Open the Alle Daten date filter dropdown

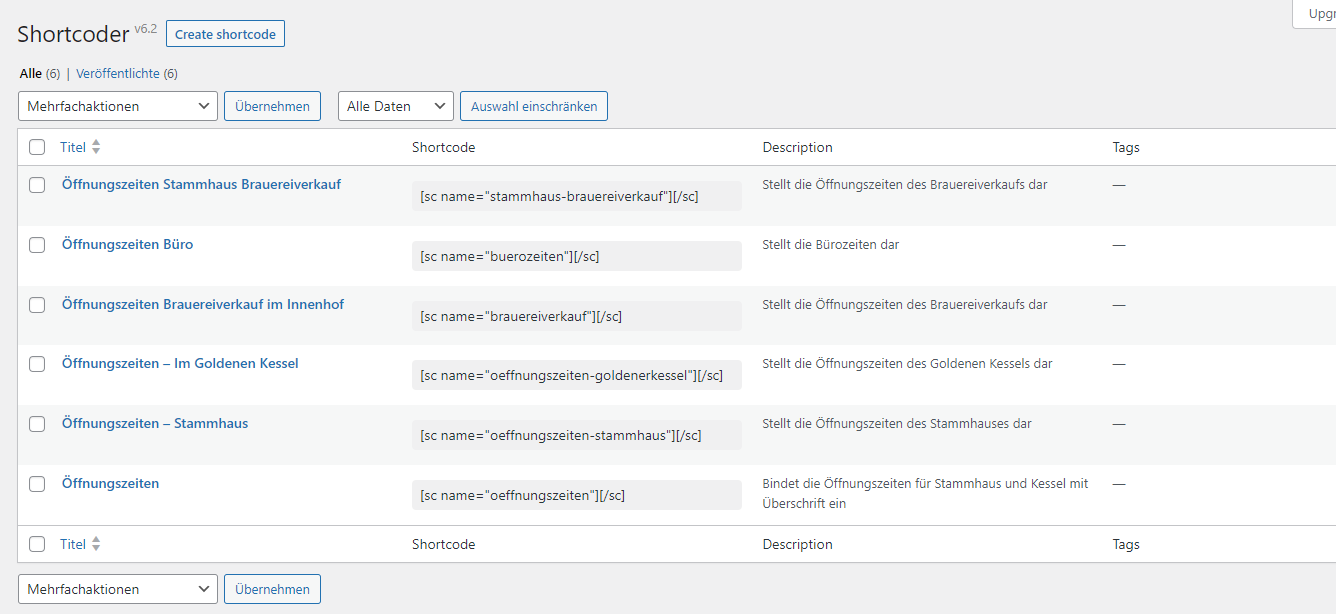tap(397, 105)
